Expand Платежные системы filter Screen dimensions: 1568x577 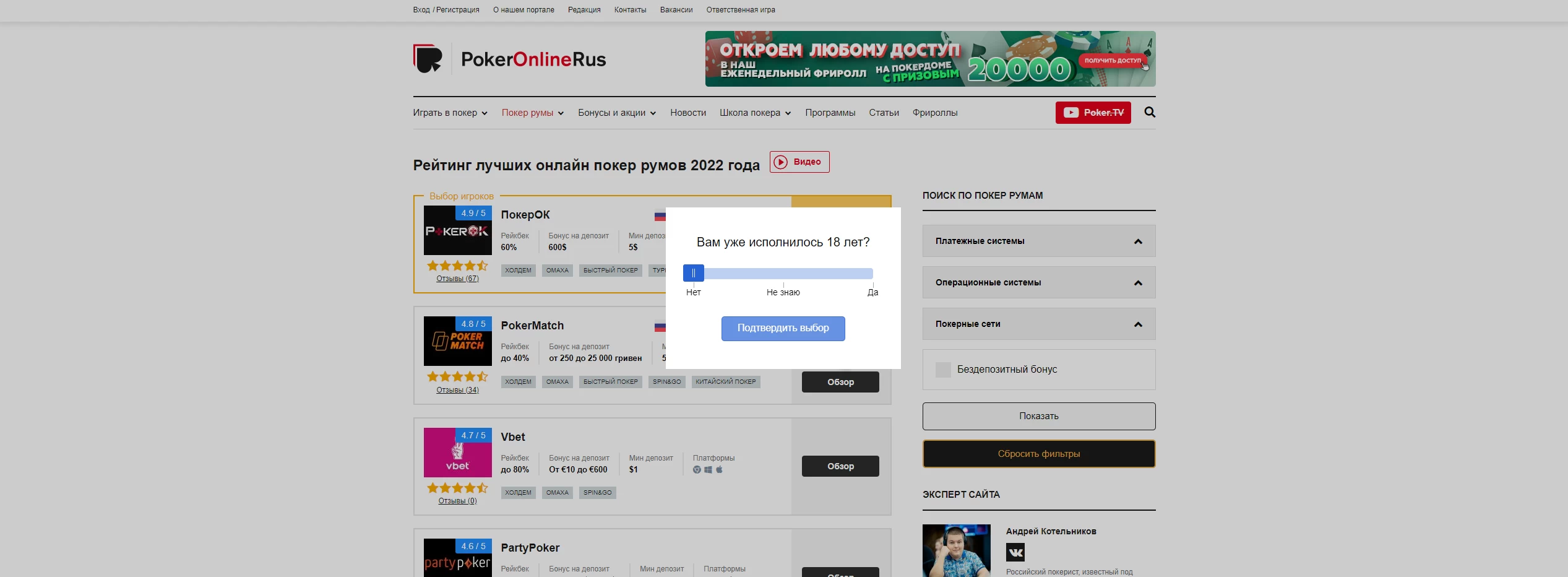(1039, 241)
